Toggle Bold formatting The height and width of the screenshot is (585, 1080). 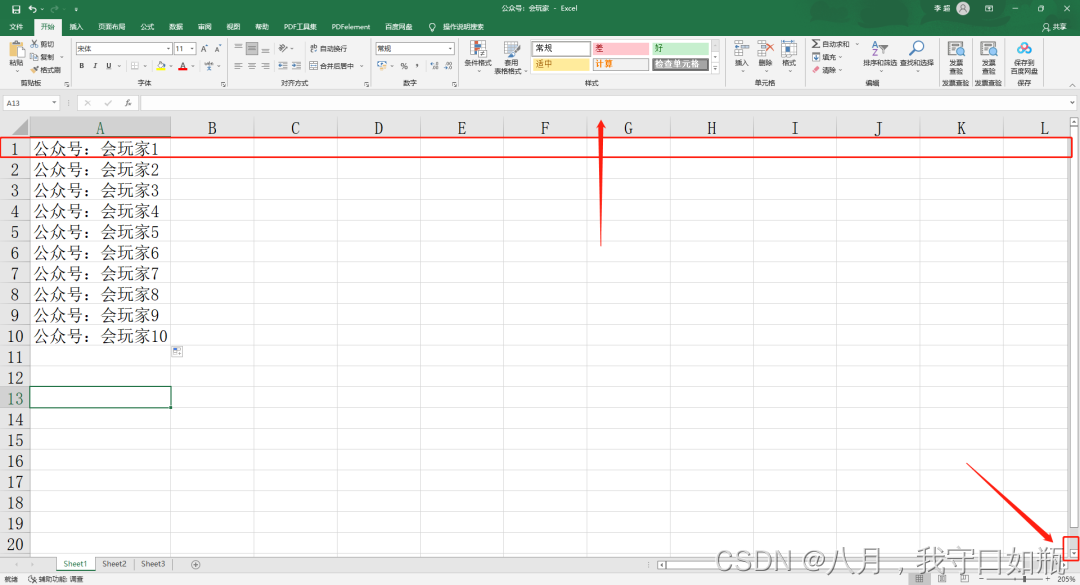click(81, 66)
